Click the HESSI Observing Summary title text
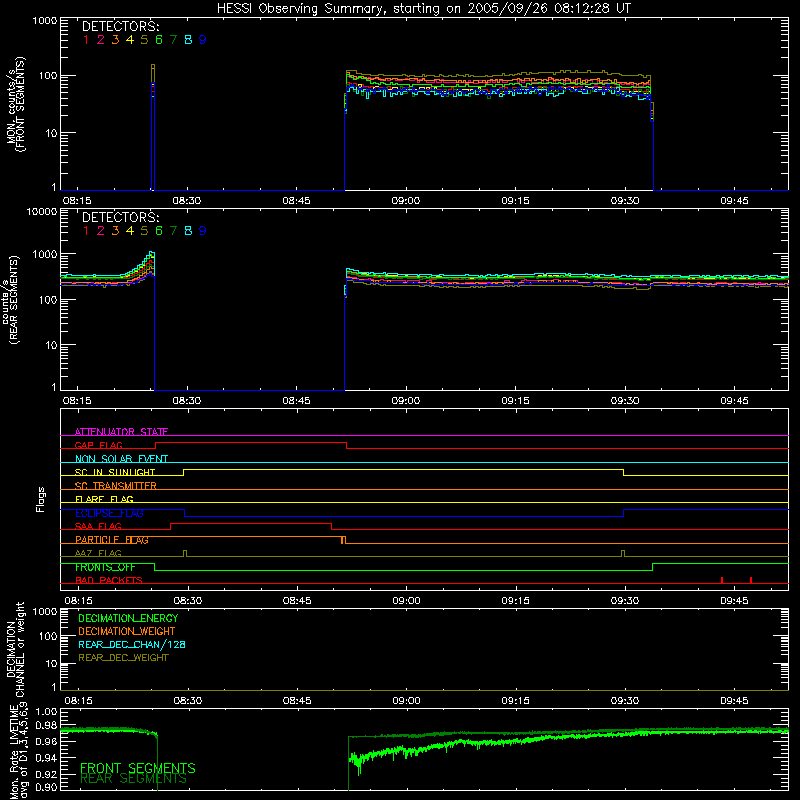Screen dimensions: 800x800 pos(423,9)
